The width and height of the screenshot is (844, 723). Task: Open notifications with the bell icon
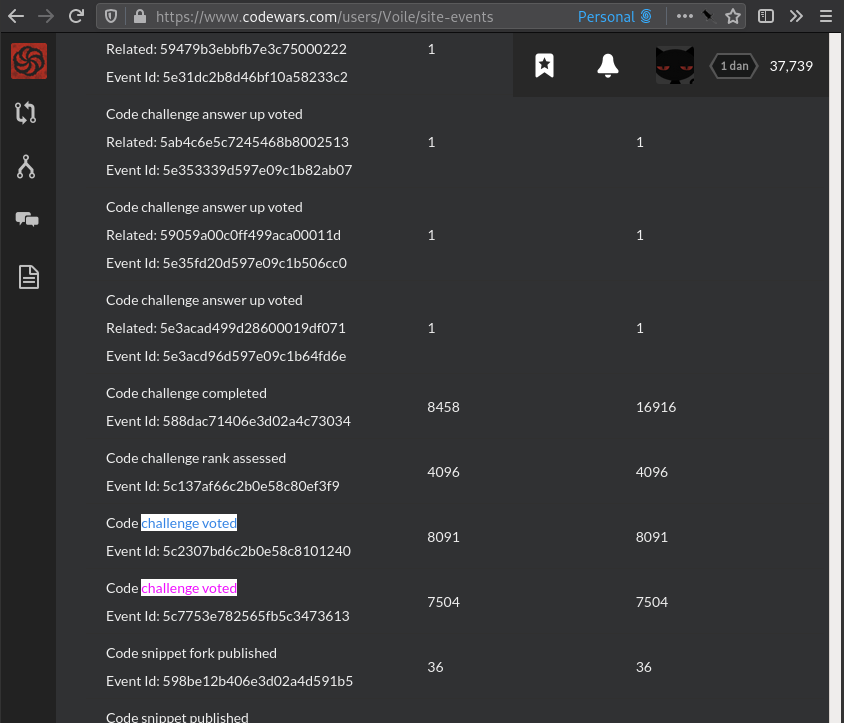[x=607, y=65]
